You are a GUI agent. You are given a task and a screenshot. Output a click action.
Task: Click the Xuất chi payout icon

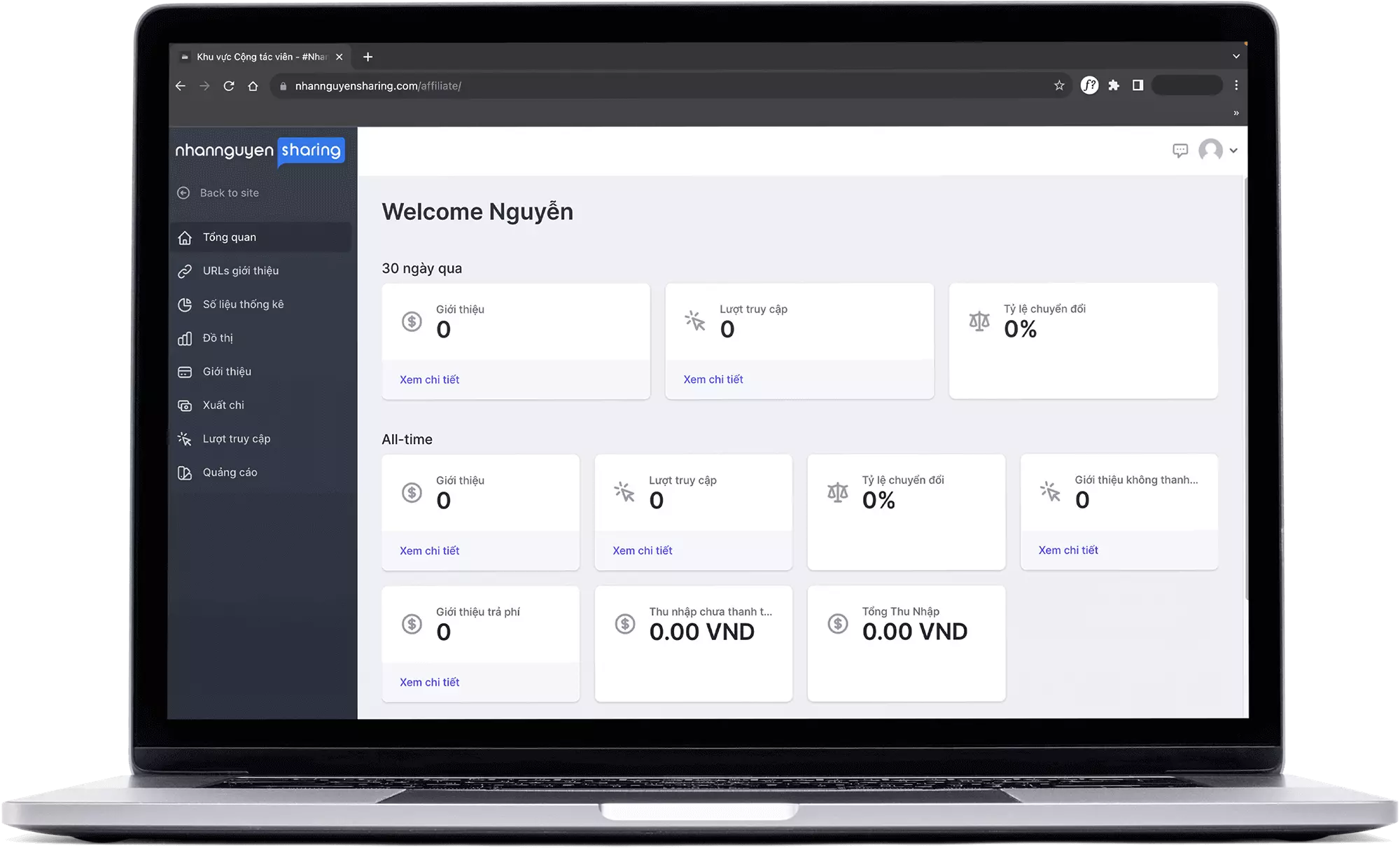click(x=185, y=405)
